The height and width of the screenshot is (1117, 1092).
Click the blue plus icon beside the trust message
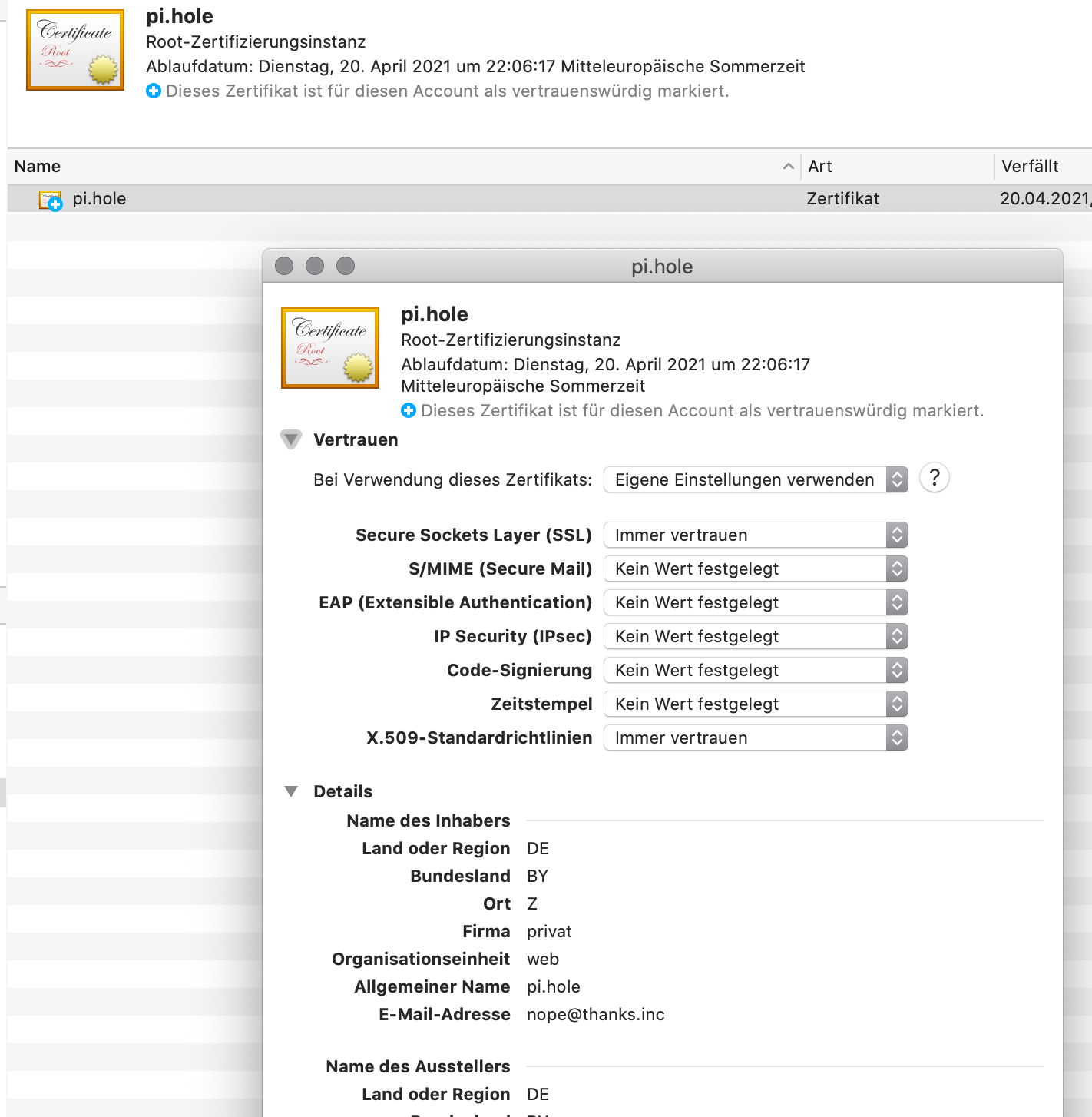[408, 410]
